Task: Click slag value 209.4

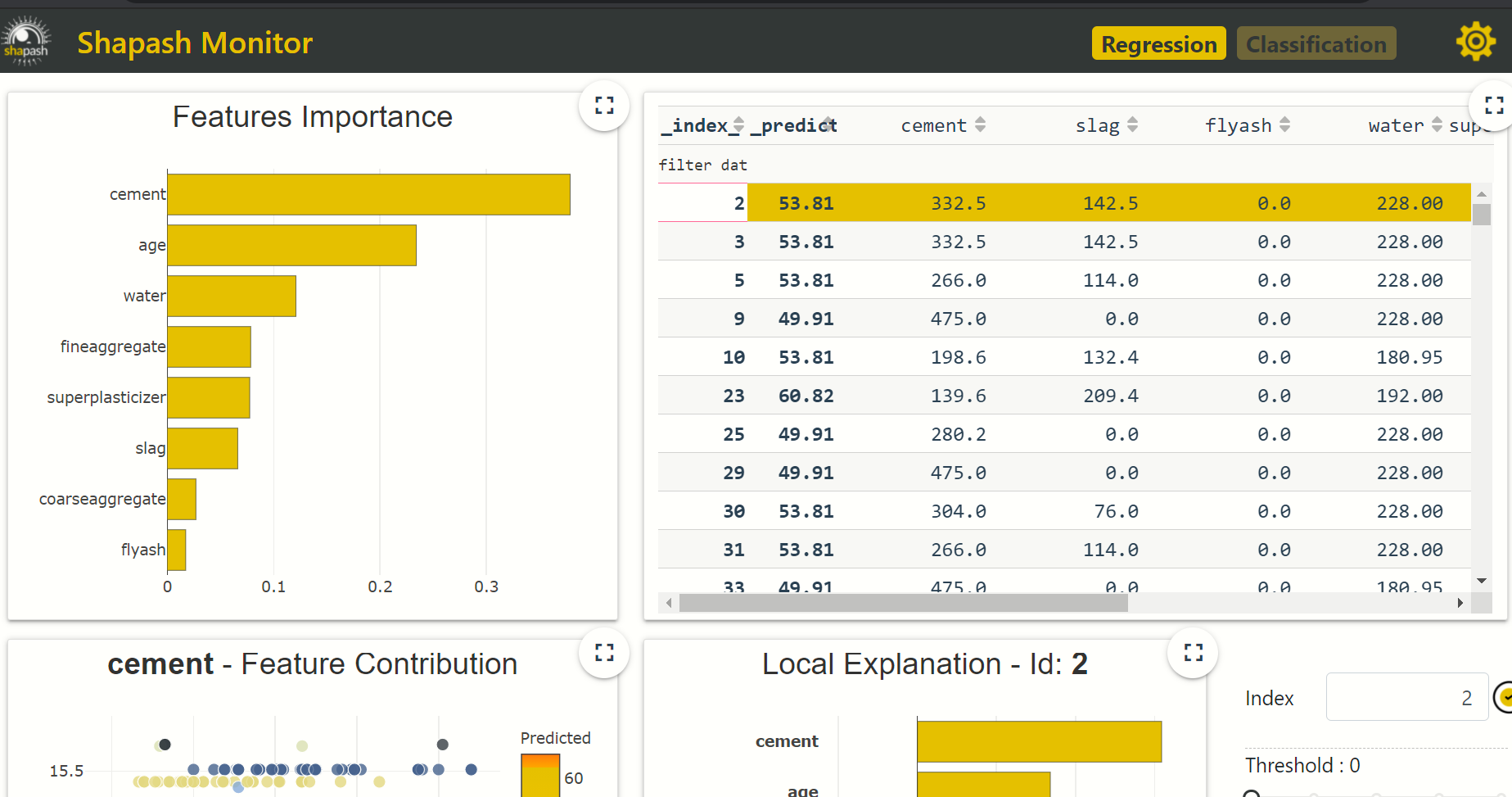Action: tap(1110, 396)
